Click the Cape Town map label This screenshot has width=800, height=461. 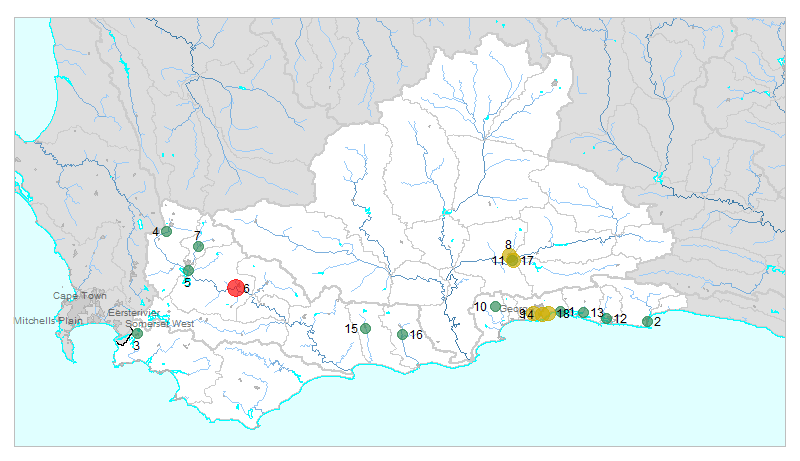pyautogui.click(x=80, y=296)
